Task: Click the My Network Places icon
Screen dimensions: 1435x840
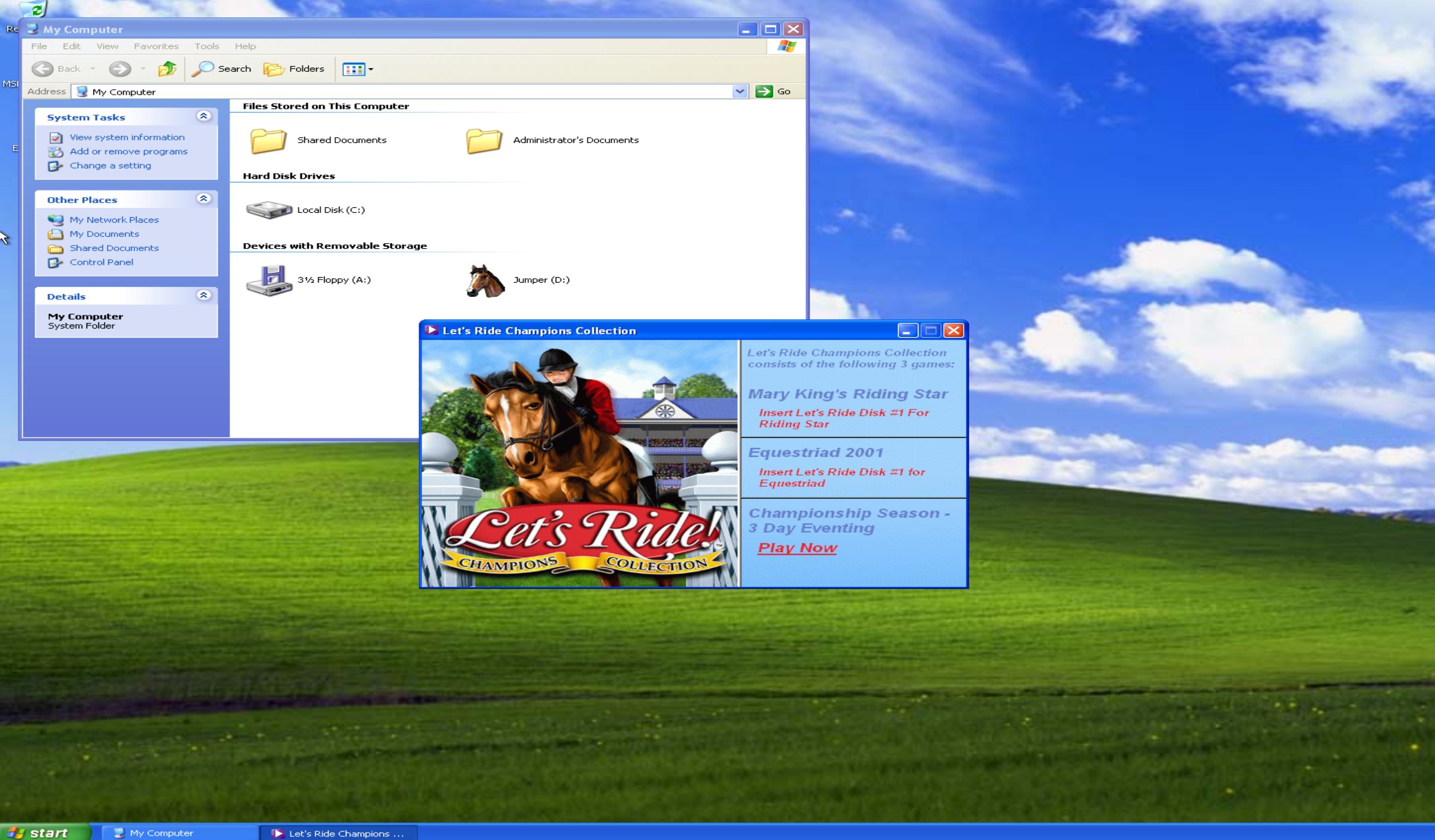Action: tap(56, 220)
